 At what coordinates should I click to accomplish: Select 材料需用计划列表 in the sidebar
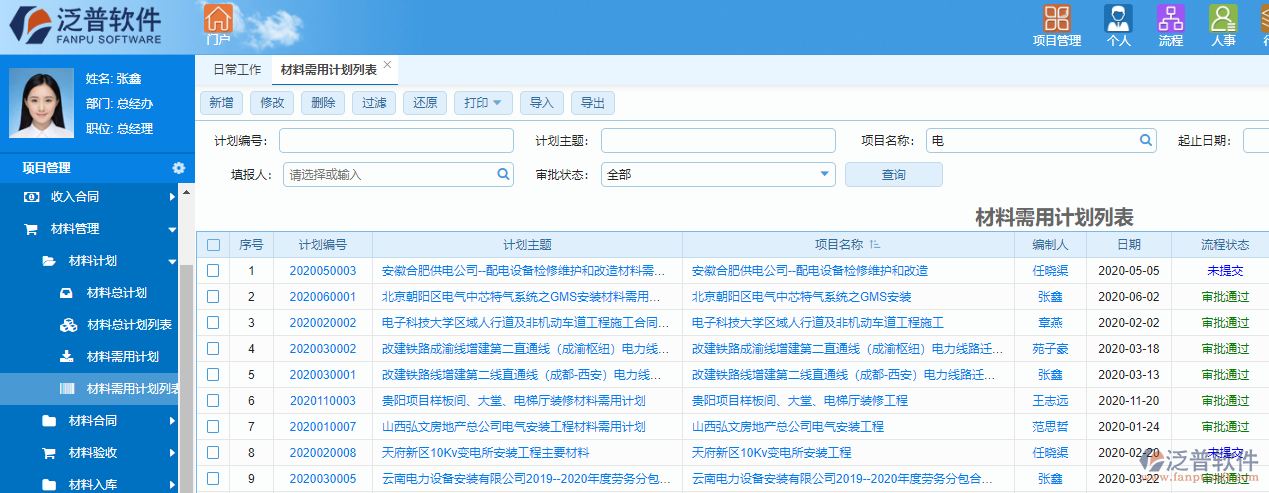click(89, 389)
